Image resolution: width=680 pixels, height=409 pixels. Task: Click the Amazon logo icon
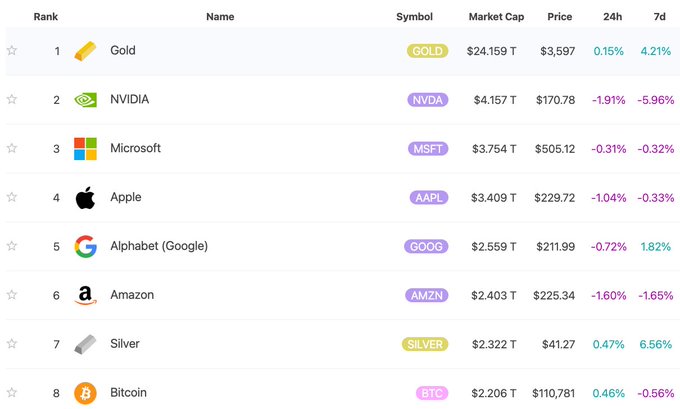[x=85, y=295]
